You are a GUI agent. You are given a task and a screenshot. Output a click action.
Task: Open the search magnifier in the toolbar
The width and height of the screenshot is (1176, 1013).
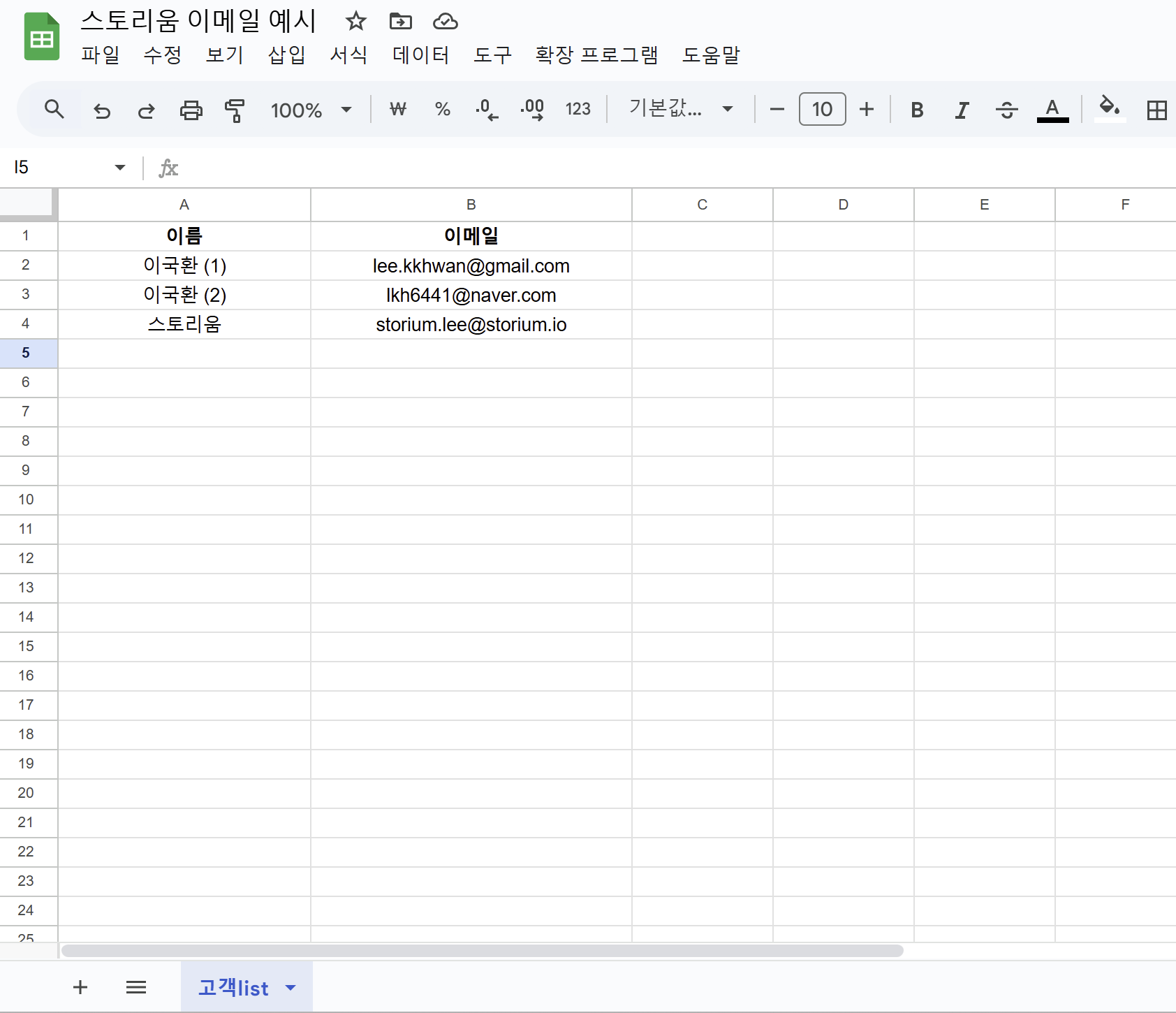point(54,109)
